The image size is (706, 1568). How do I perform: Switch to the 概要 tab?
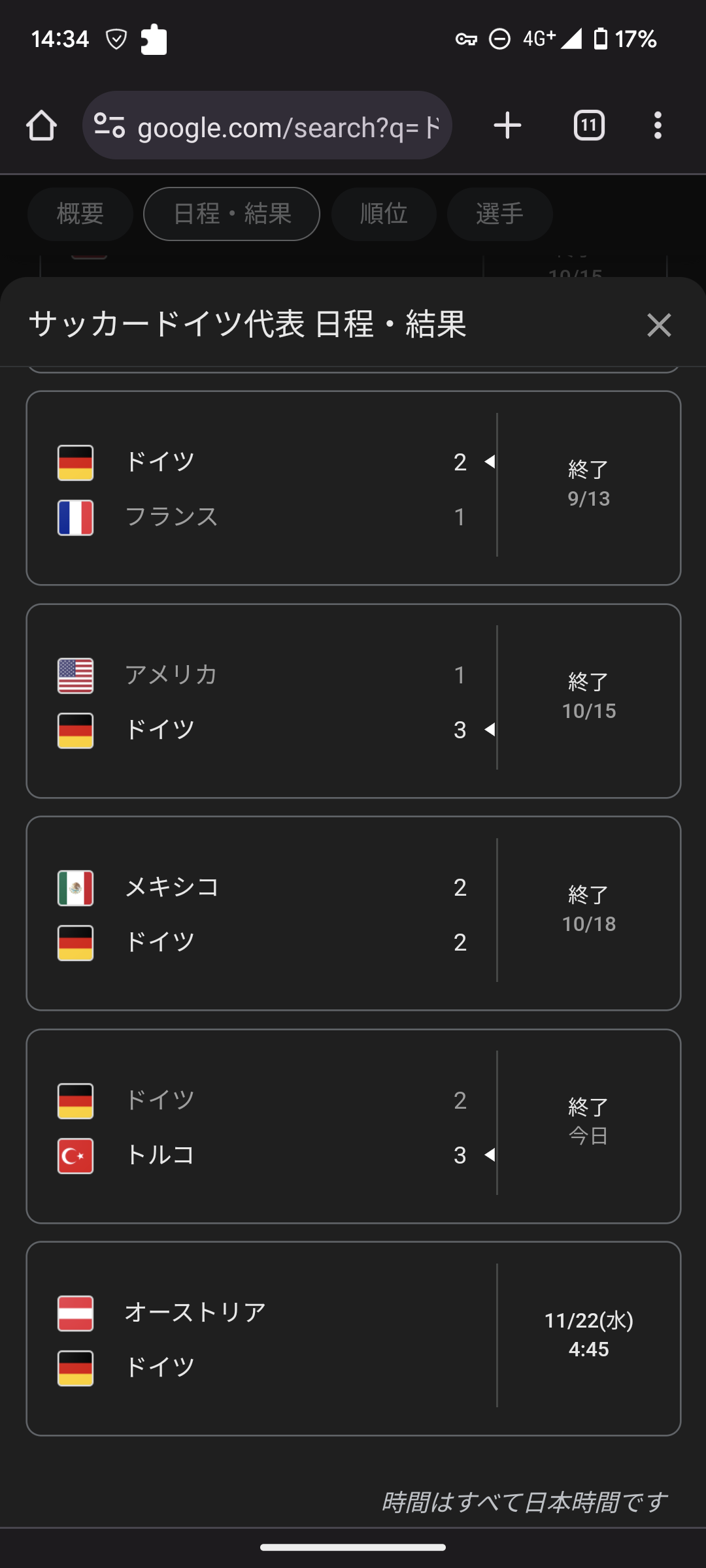80,214
